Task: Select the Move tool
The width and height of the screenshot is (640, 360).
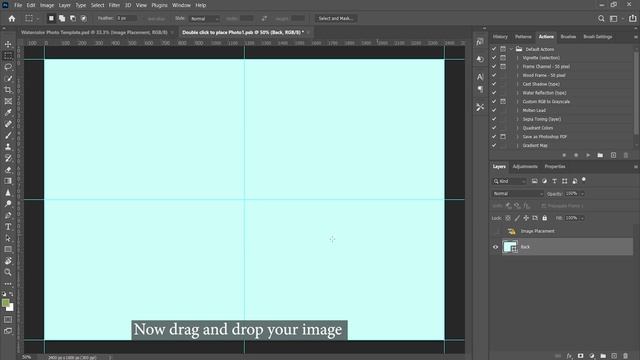Action: tap(8, 44)
